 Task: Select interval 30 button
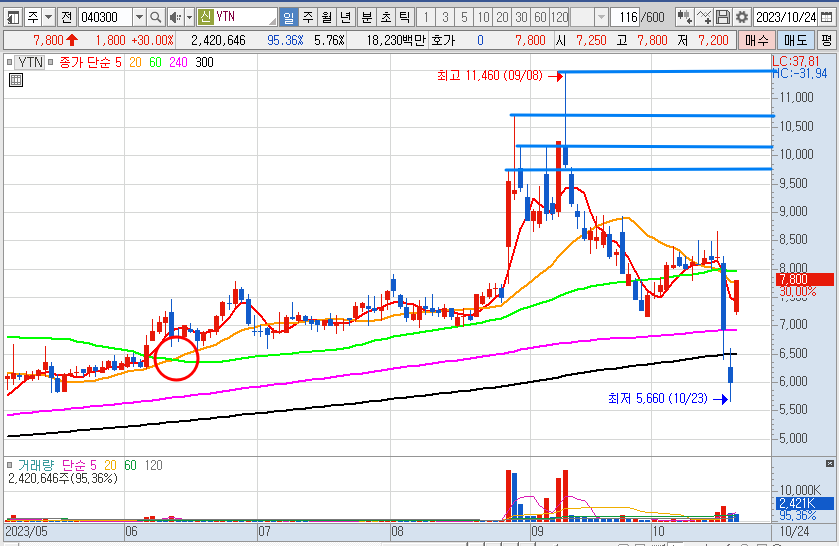(521, 18)
